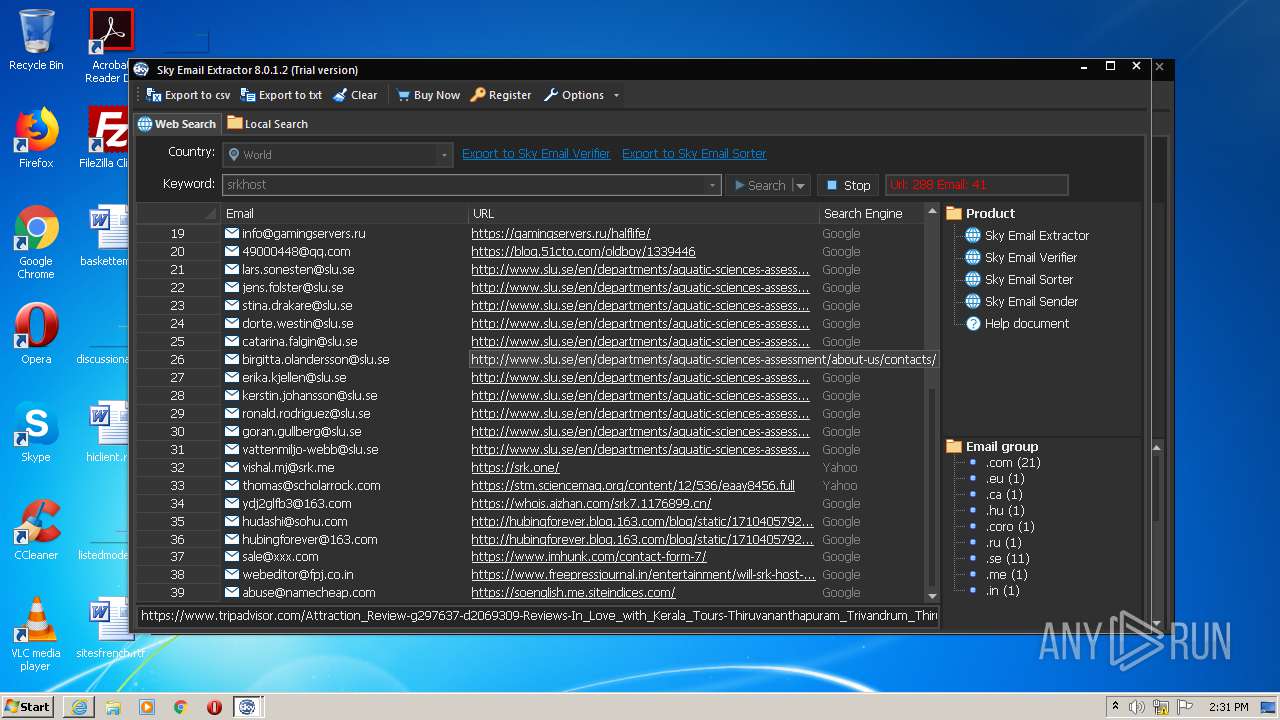Select email info@gamingservers.ru
Image resolution: width=1280 pixels, height=720 pixels.
pyautogui.click(x=303, y=234)
